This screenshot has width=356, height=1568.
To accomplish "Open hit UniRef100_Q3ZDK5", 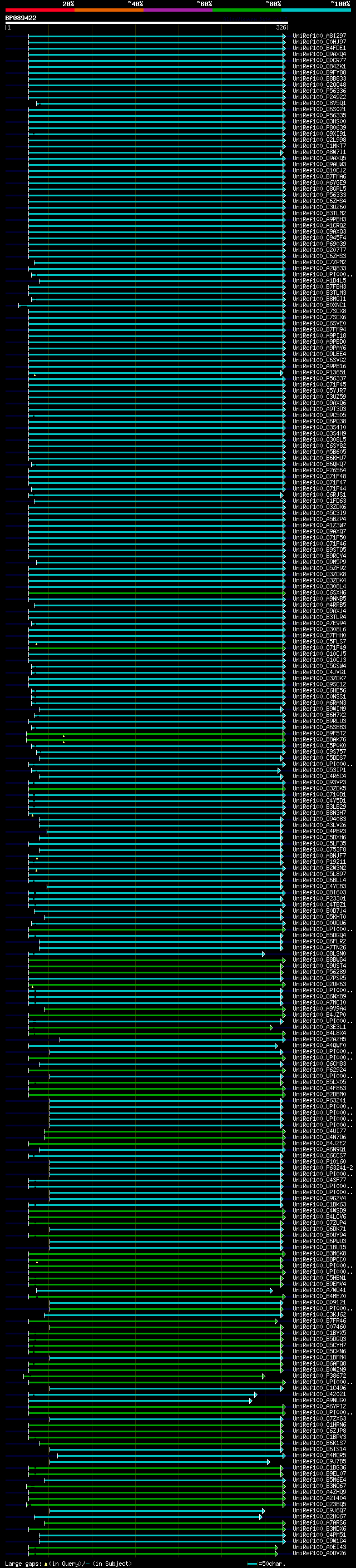I will click(x=319, y=788).
